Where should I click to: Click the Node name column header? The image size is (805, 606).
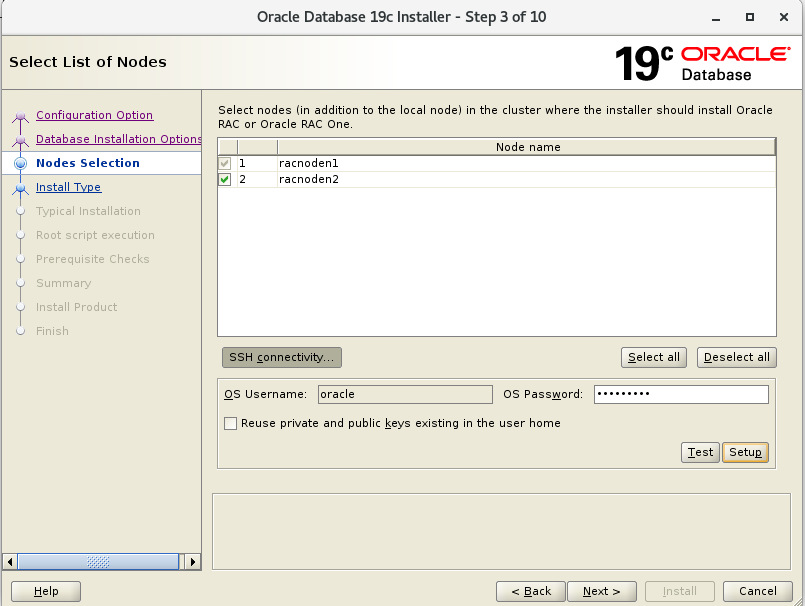tap(527, 147)
